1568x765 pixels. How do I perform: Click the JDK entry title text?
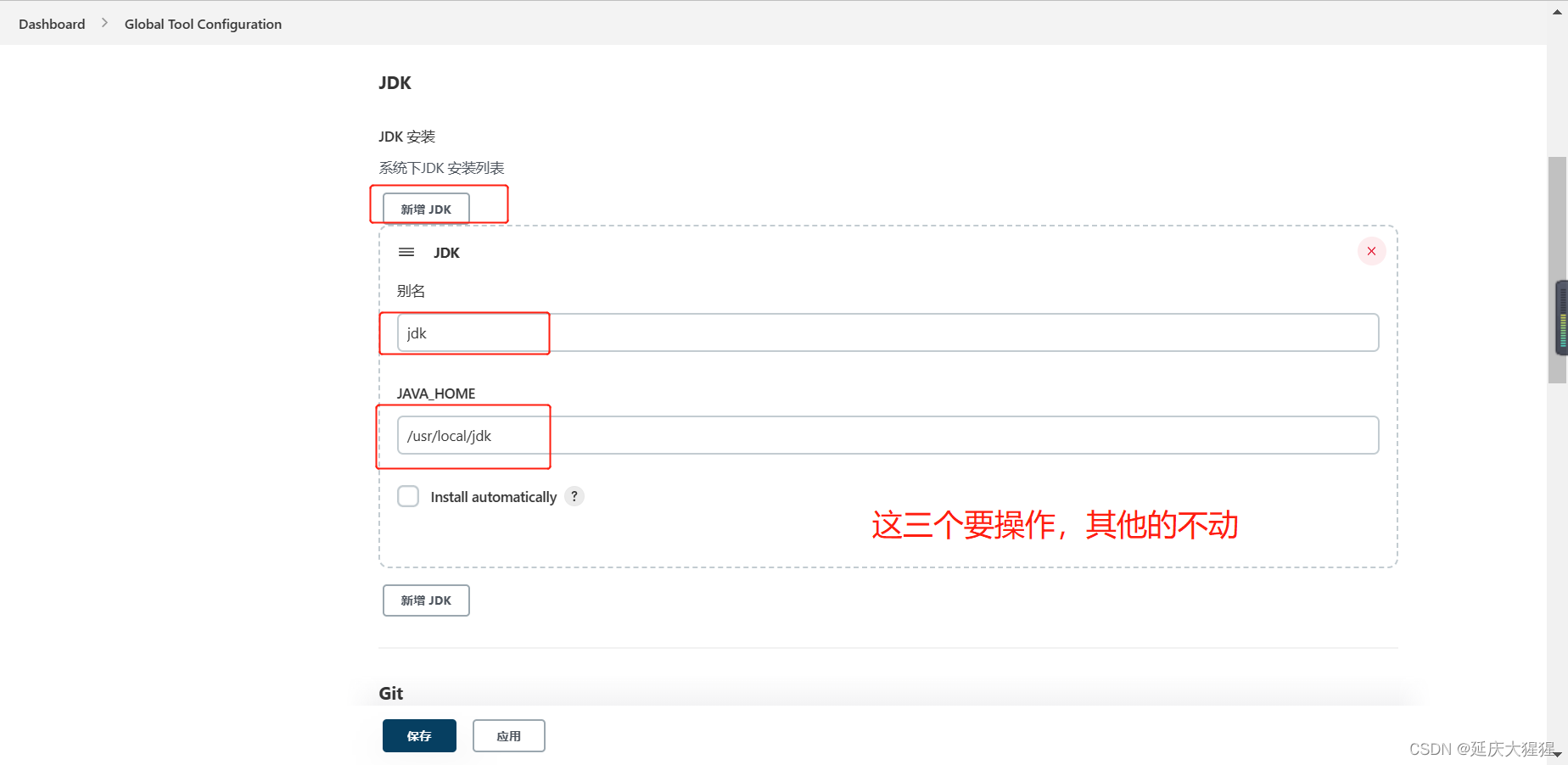[x=446, y=253]
